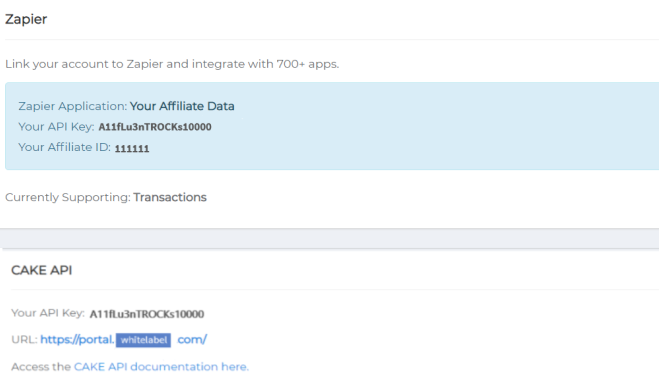Click the Currently Supporting label
This screenshot has height=389, width=659.
(x=68, y=197)
